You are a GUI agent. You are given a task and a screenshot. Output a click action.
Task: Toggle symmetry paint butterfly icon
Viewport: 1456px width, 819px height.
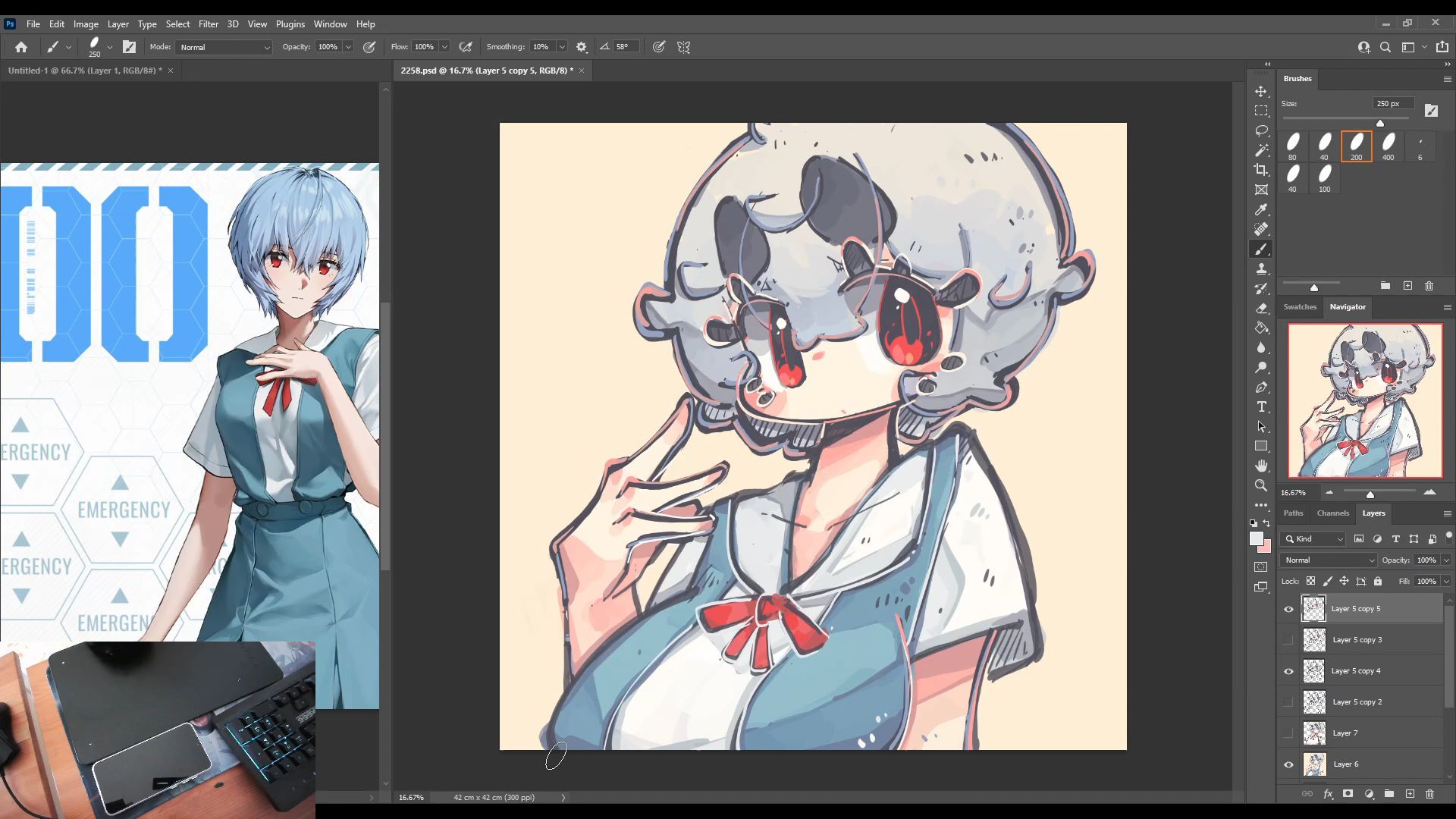[684, 47]
